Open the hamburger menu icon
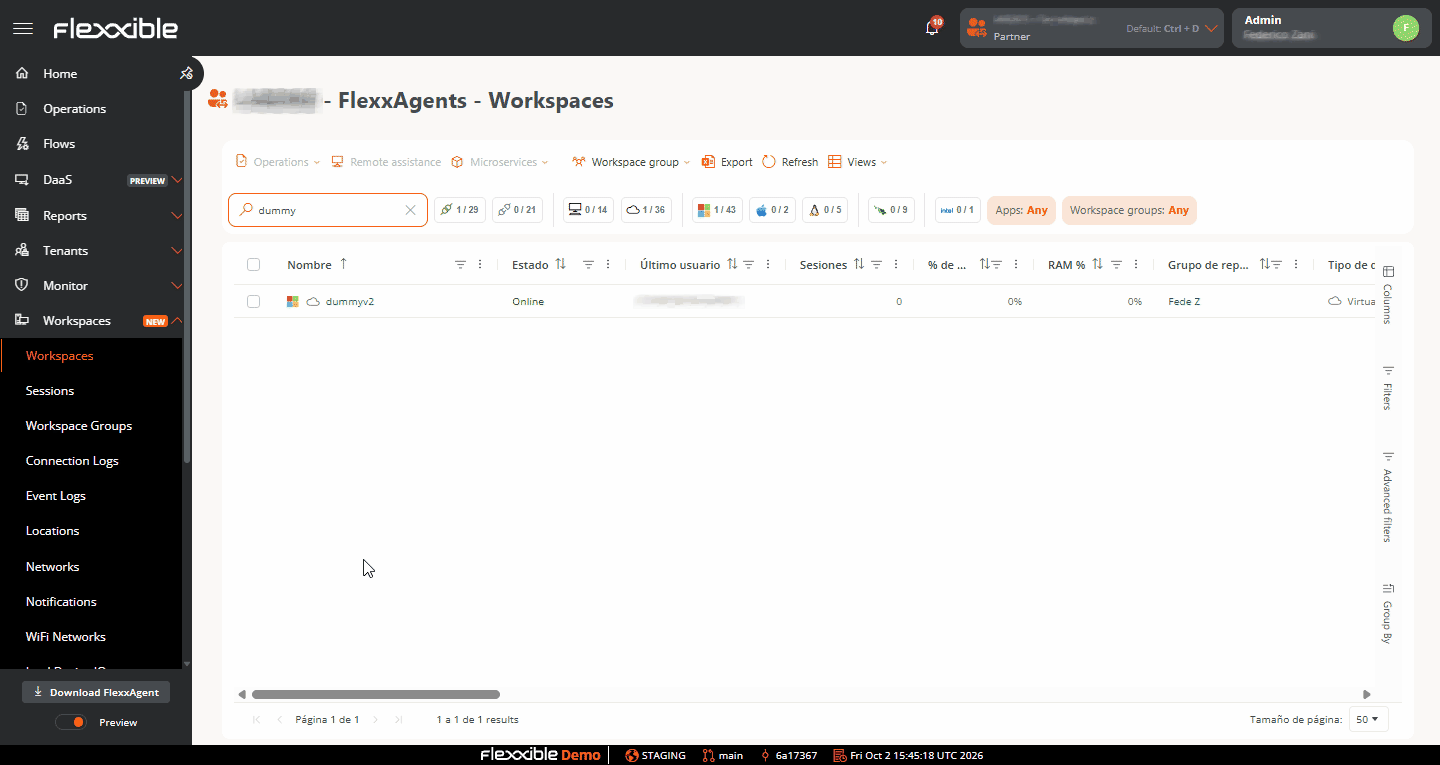1440x765 pixels. tap(22, 29)
